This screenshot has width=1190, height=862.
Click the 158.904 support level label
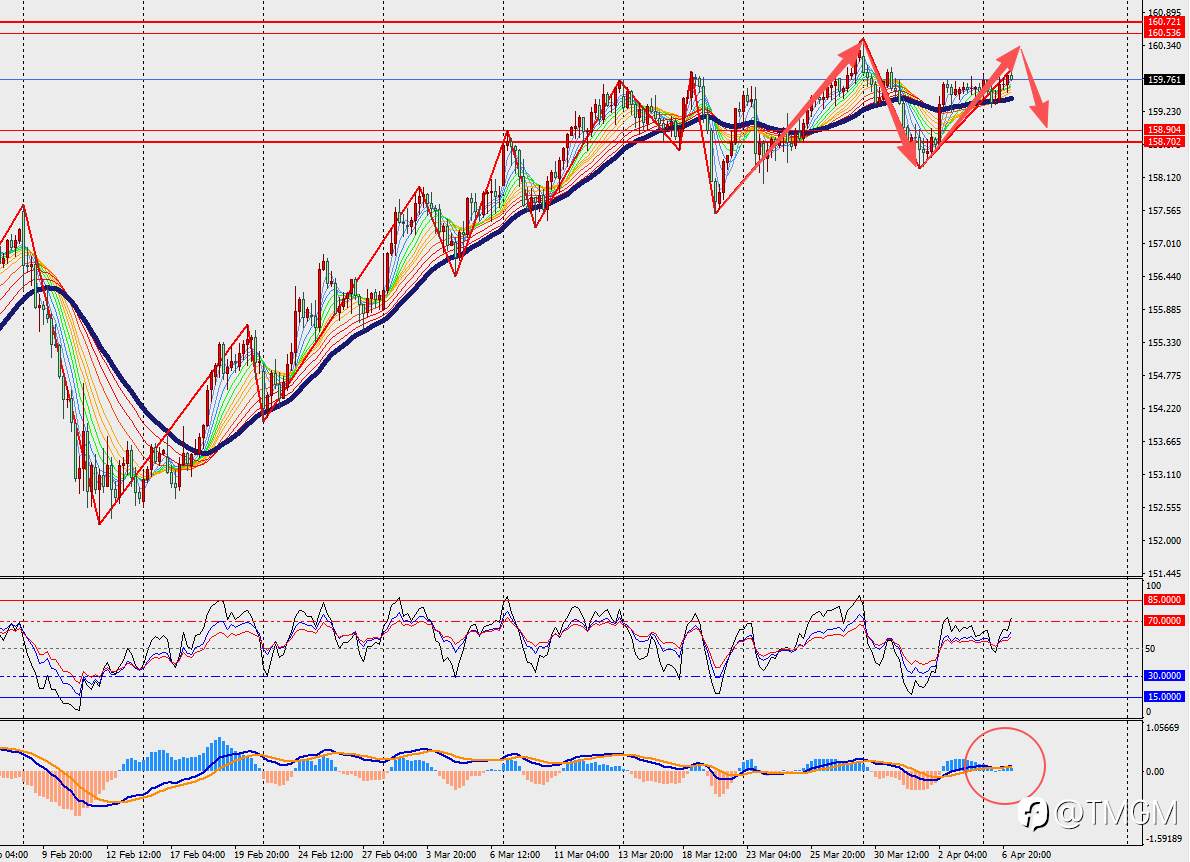pos(1163,130)
